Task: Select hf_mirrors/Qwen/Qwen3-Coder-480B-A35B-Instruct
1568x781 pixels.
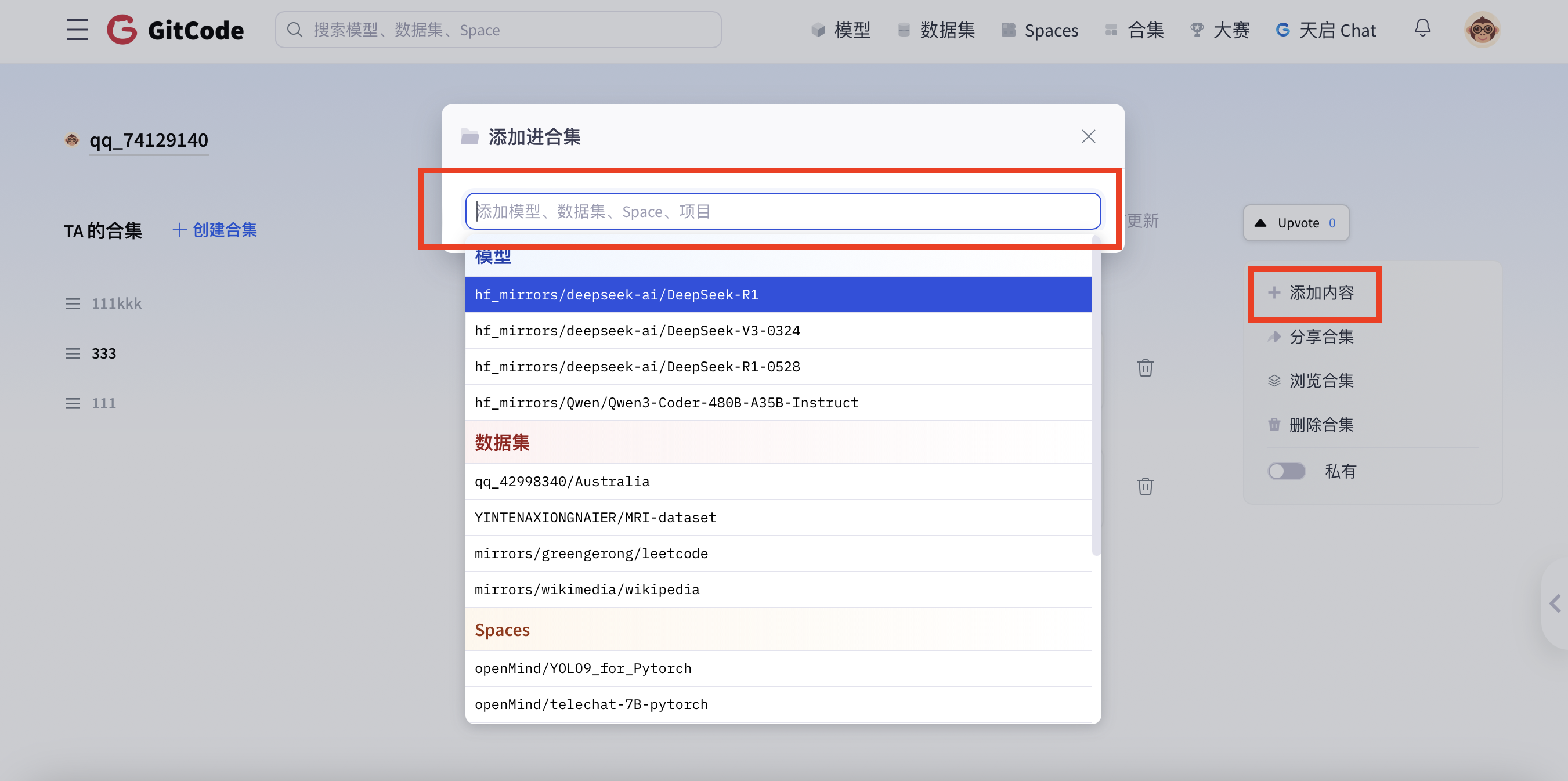Action: tap(779, 402)
